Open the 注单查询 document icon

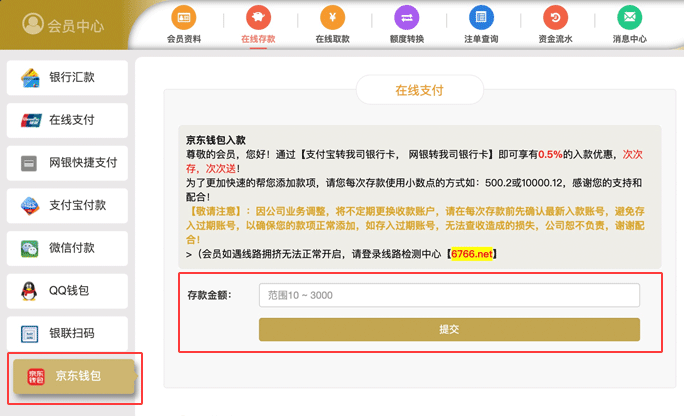coord(481,17)
